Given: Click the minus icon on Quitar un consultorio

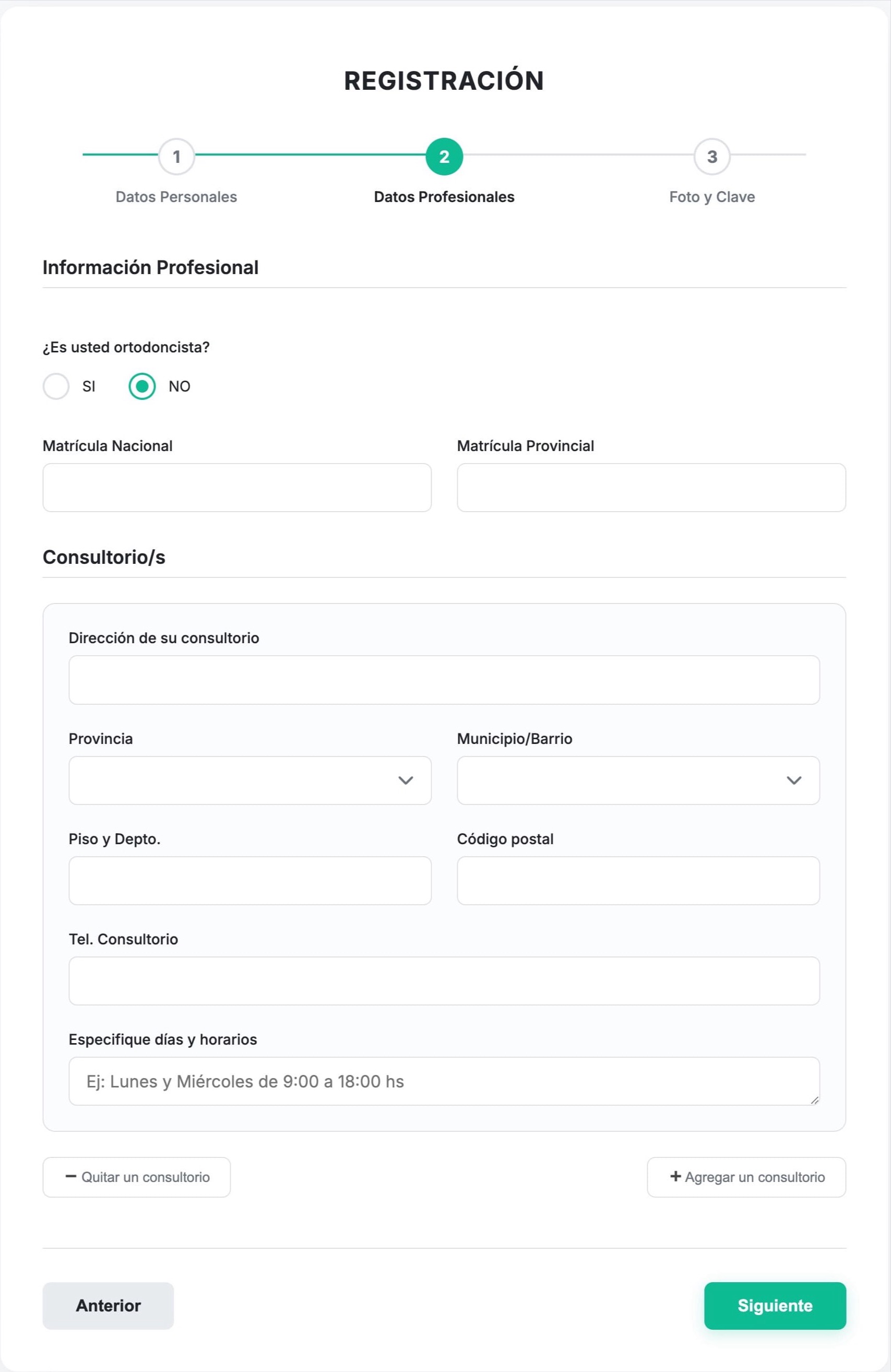Looking at the screenshot, I should (72, 1177).
